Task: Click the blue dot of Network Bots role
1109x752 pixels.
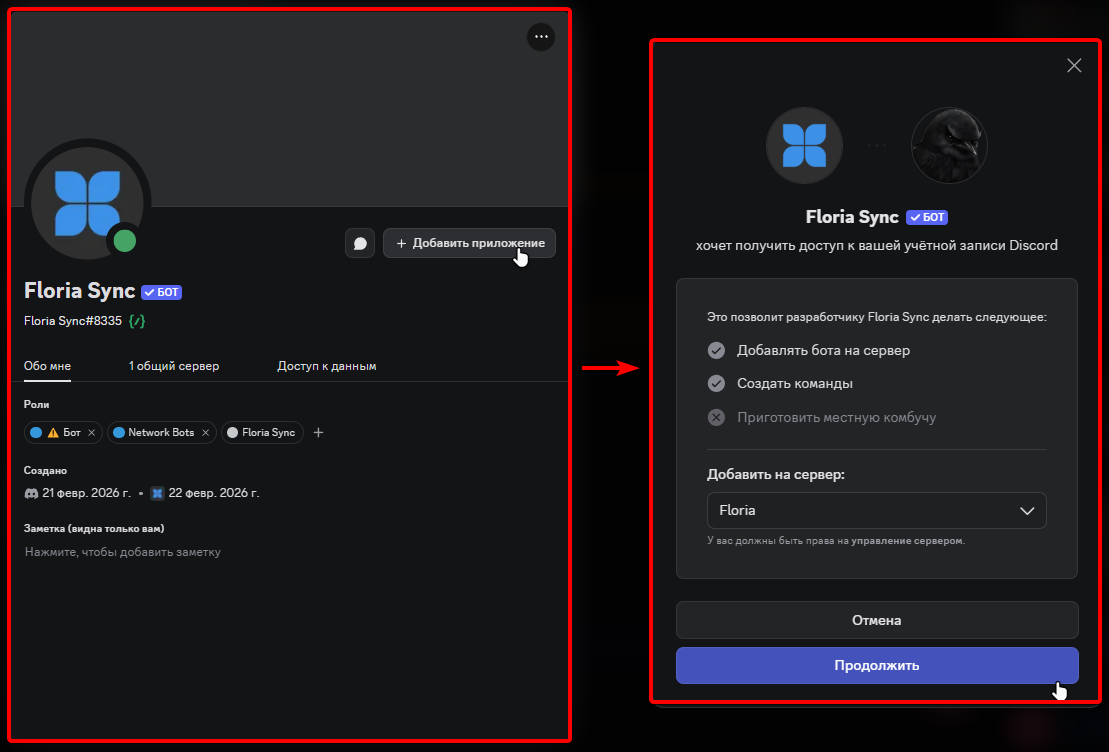Action: click(119, 432)
